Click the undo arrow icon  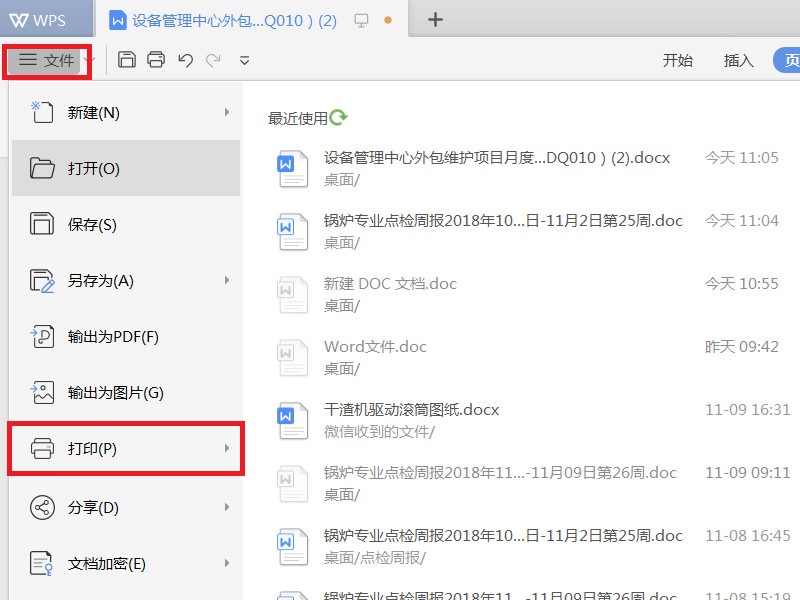click(186, 60)
